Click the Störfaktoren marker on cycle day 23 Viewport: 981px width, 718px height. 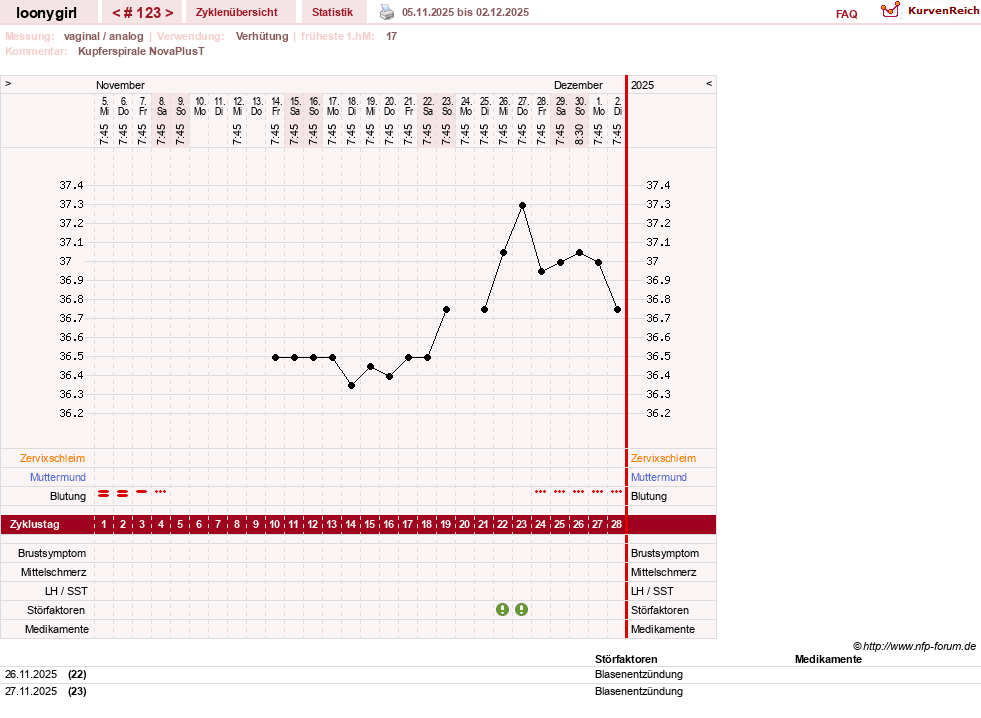(521, 610)
